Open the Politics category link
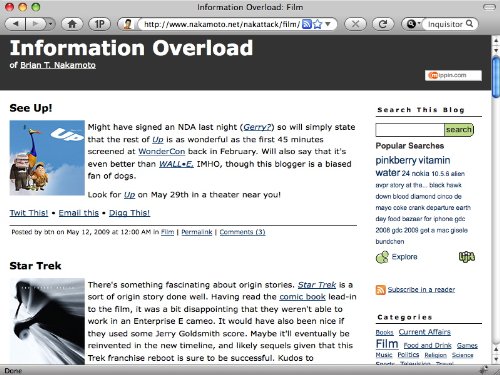 click(x=408, y=355)
